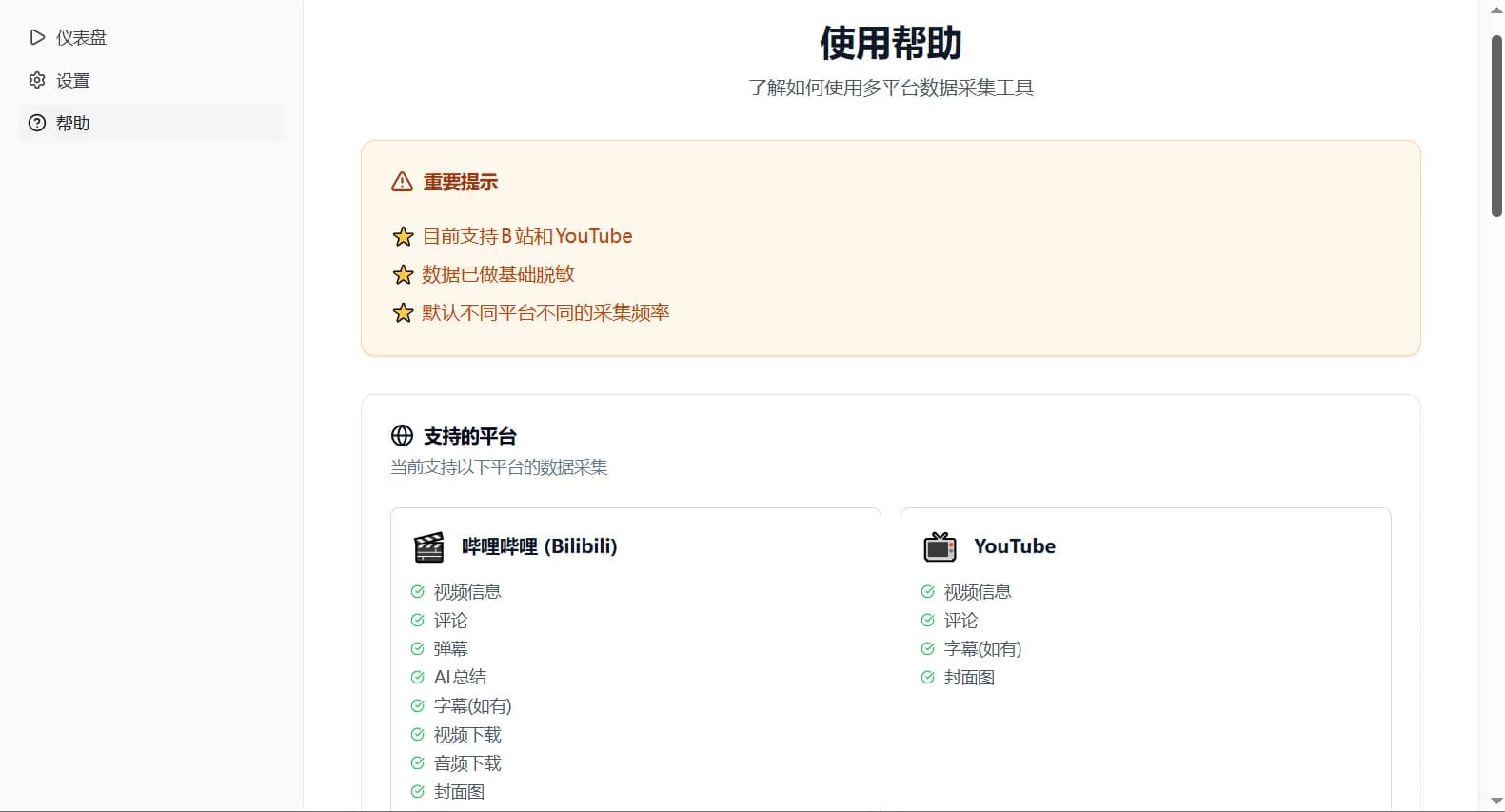Screen dimensions: 1505x812
Task: Click the checkmark next to Bilibili AI总结
Action: pos(417,677)
